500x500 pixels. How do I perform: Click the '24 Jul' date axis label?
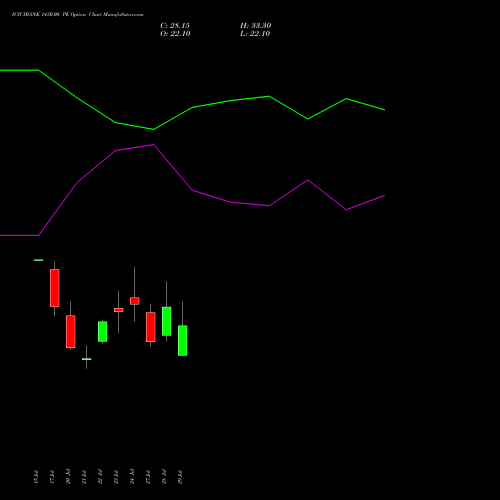point(132,477)
